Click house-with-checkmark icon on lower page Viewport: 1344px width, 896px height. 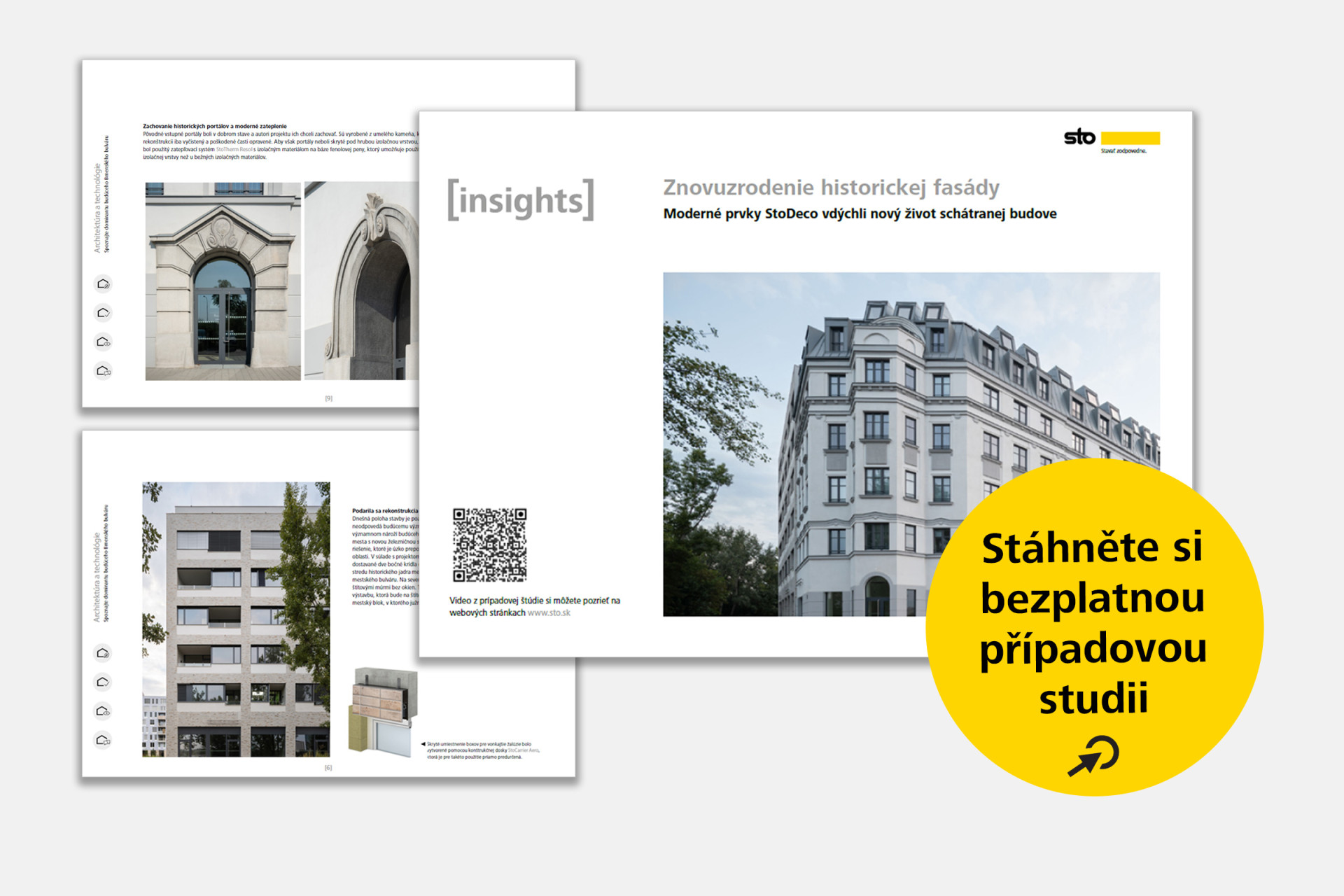tap(103, 682)
